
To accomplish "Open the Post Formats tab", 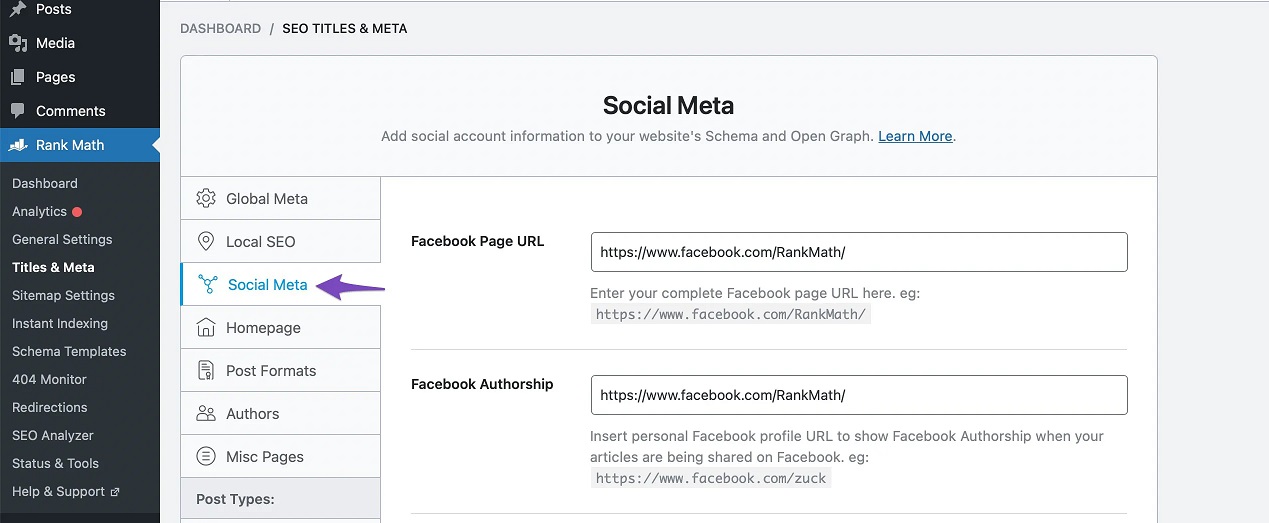I will coord(281,370).
